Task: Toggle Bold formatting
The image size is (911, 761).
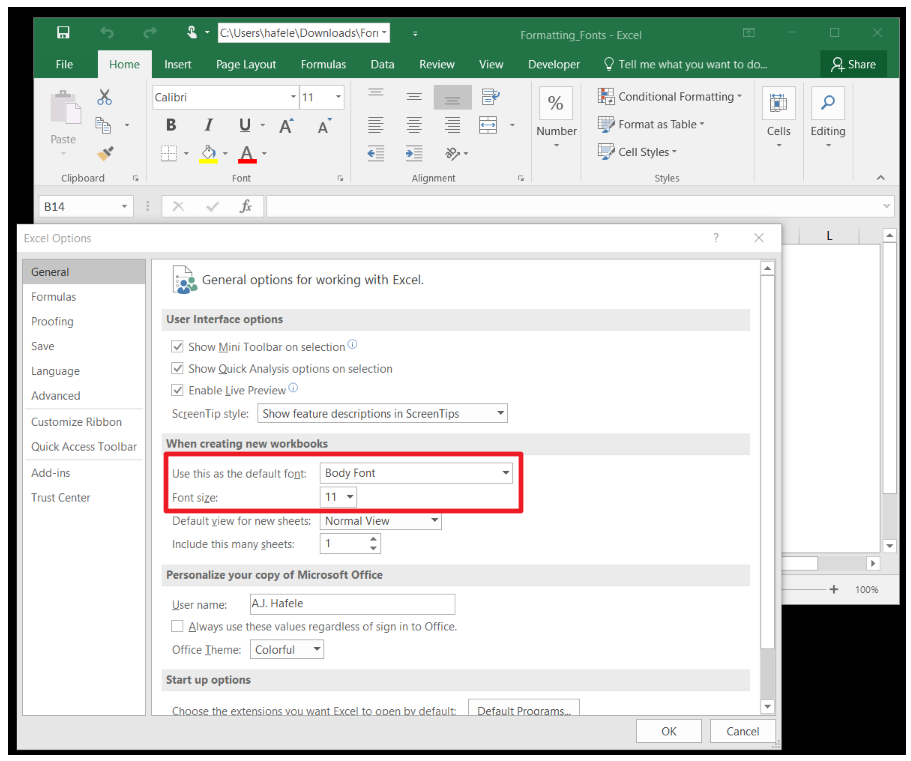Action: (171, 125)
